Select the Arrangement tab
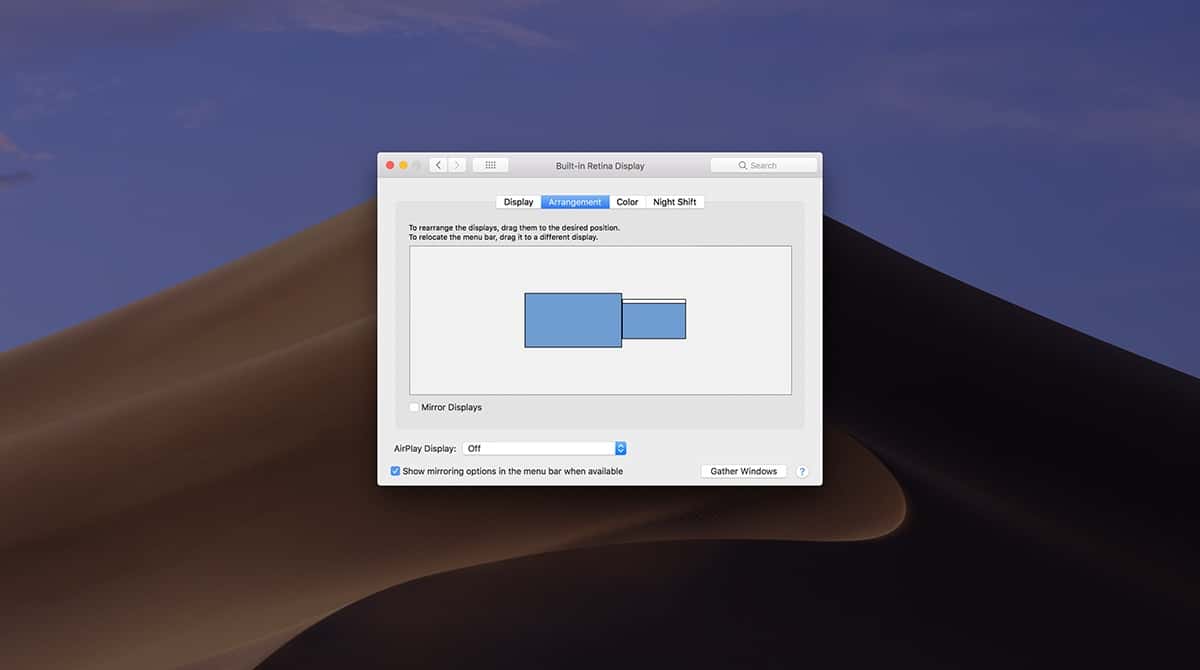Viewport: 1200px width, 670px height. coord(574,201)
